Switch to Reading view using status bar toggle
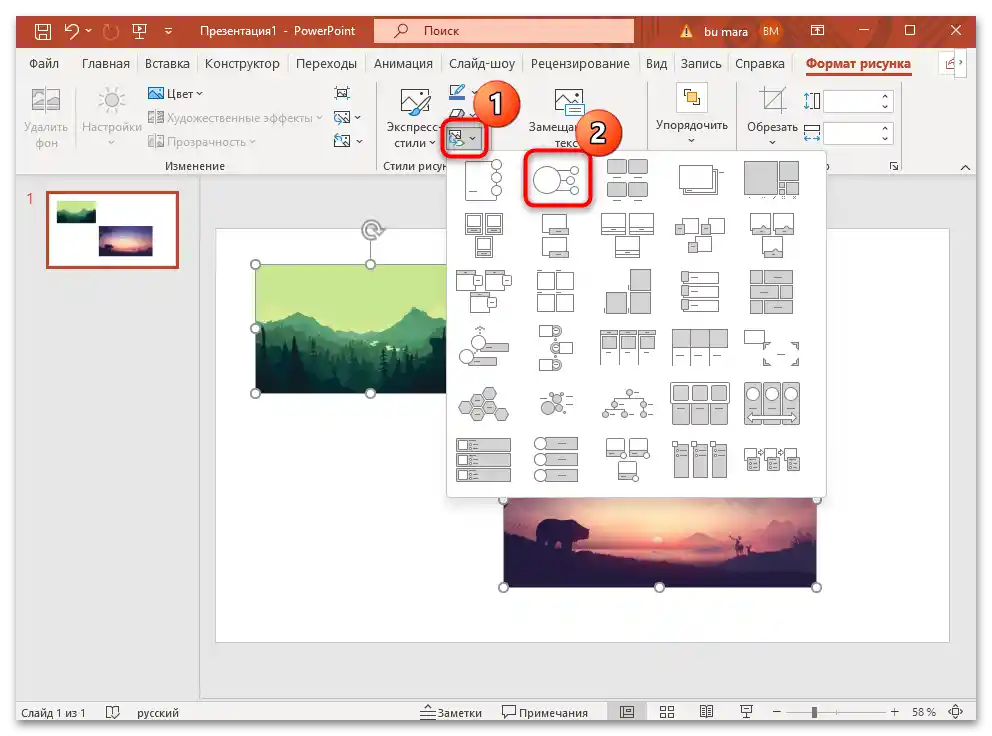This screenshot has width=992, height=736. coord(707,712)
